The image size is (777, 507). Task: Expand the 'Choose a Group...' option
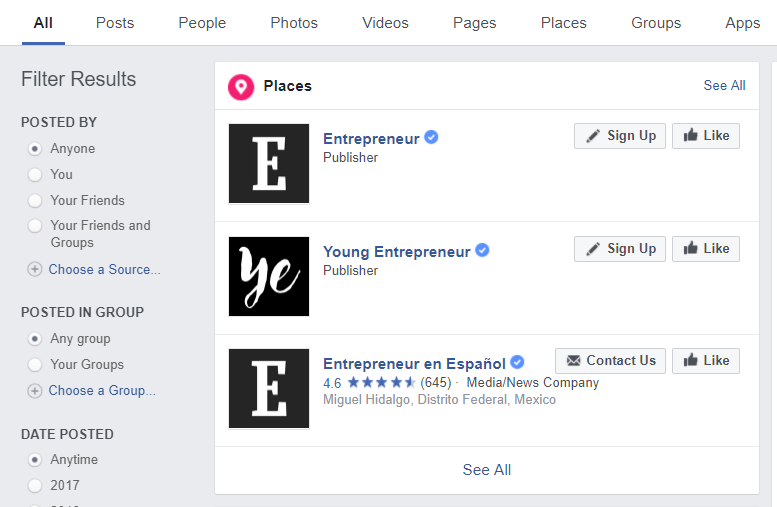tap(102, 391)
